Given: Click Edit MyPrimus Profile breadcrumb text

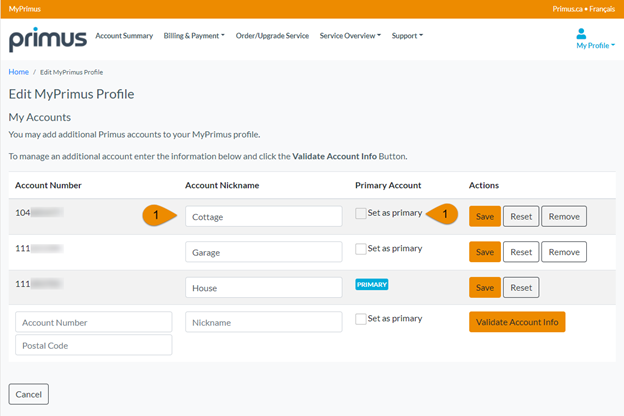Looking at the screenshot, I should (71, 72).
